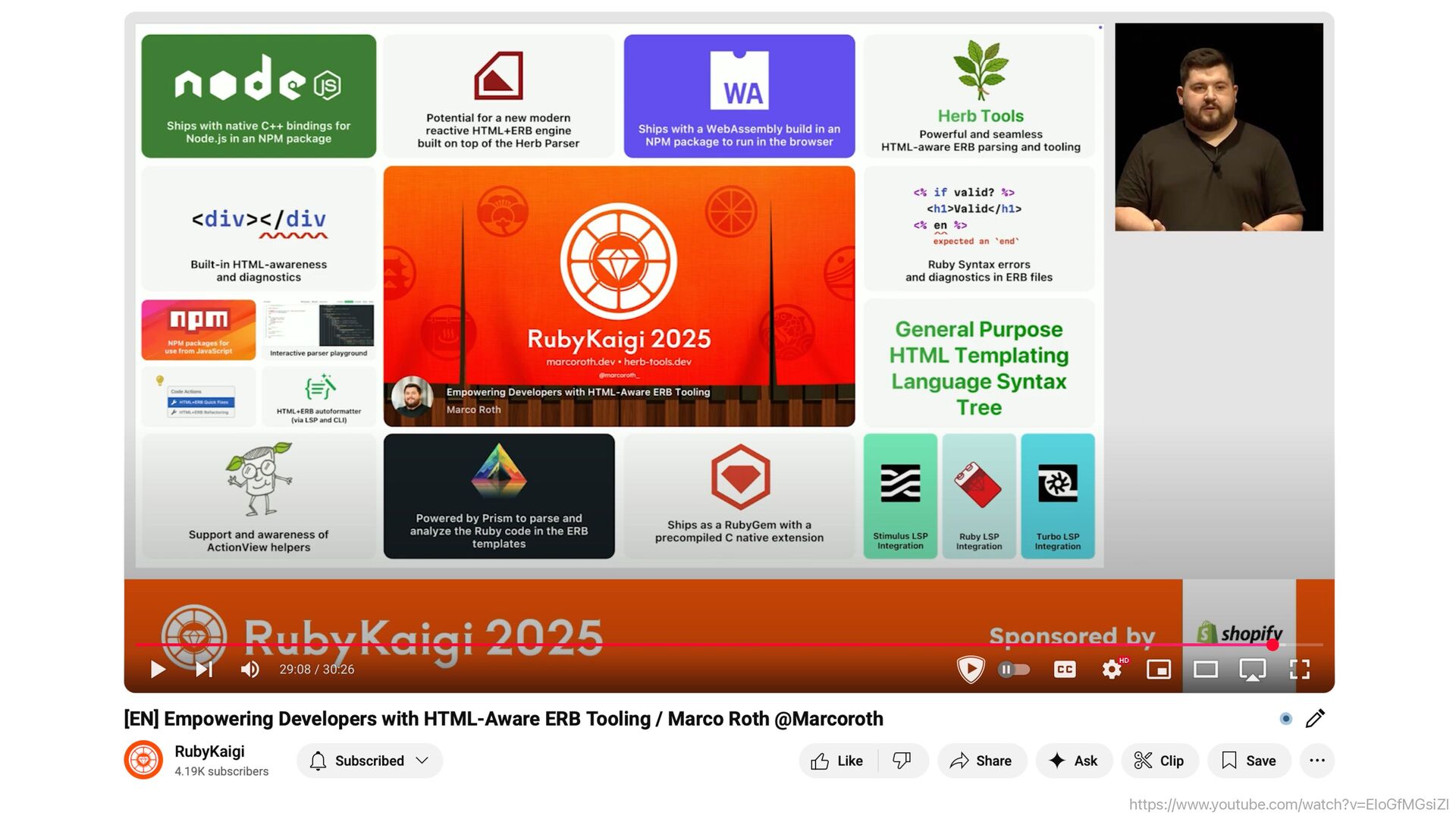Open the more actions menu
This screenshot has width=1456, height=819.
1317,761
